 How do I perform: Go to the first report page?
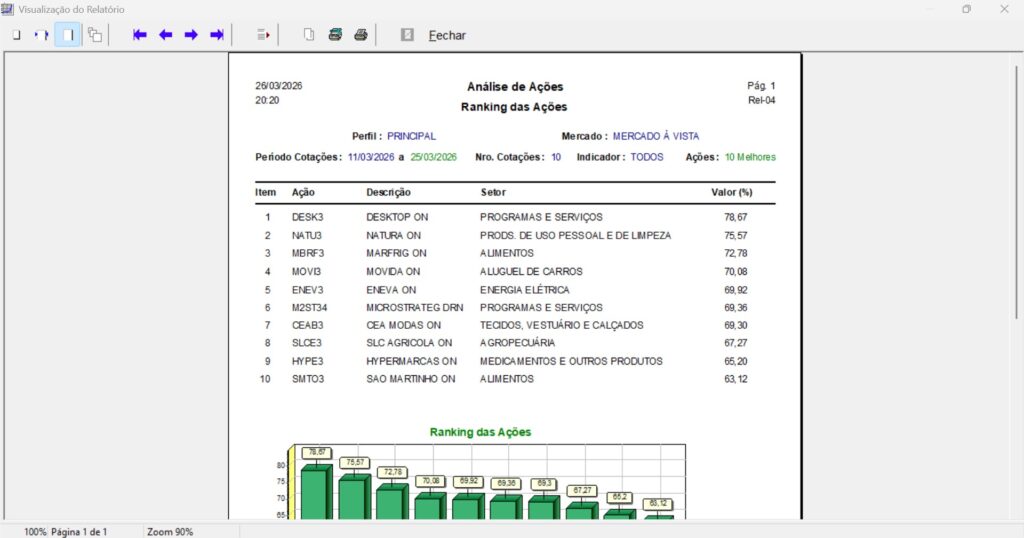click(140, 35)
